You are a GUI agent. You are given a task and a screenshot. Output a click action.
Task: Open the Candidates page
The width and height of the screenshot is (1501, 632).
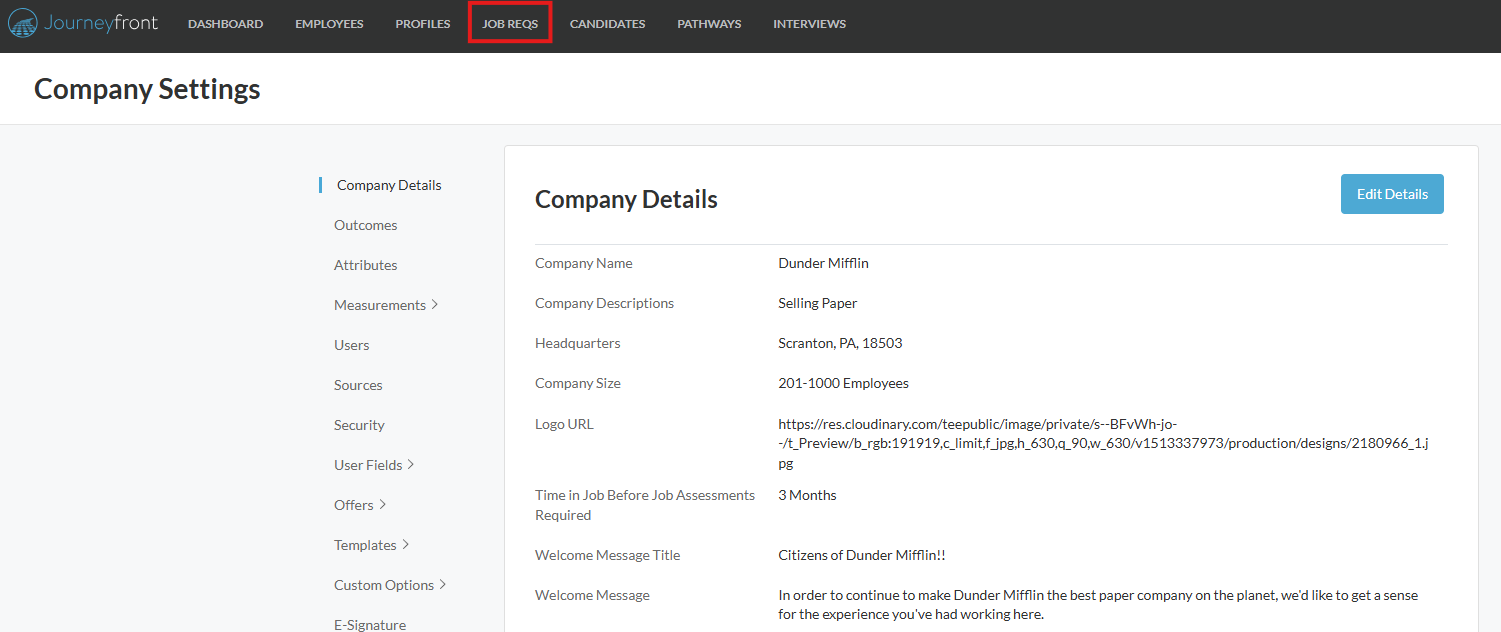tap(608, 24)
